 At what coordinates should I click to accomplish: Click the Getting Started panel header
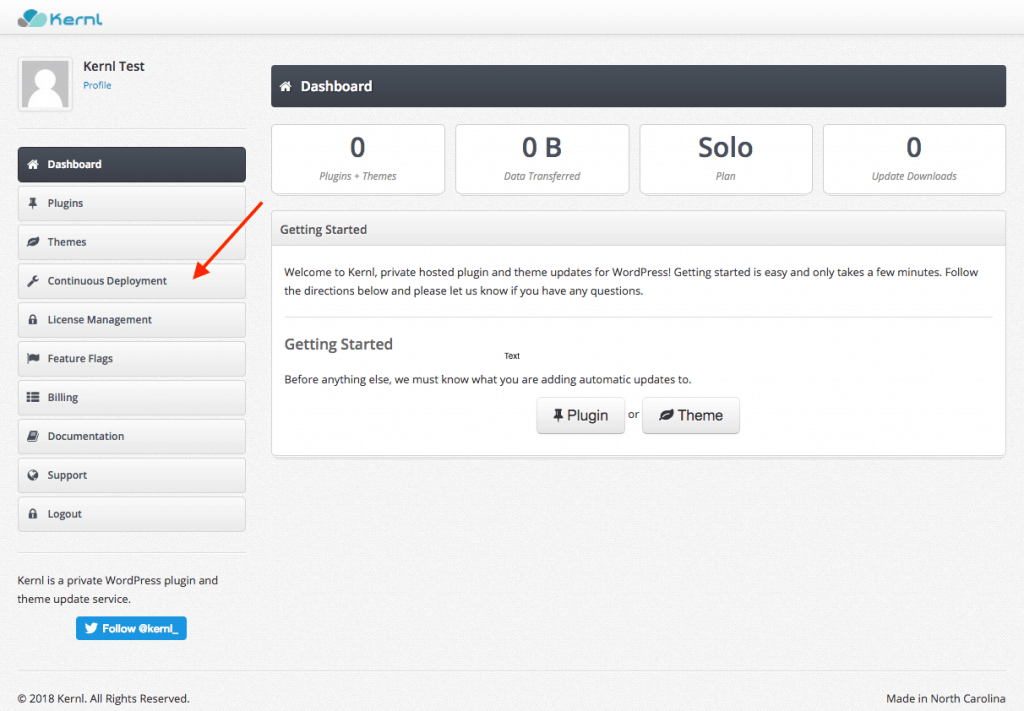pos(638,229)
